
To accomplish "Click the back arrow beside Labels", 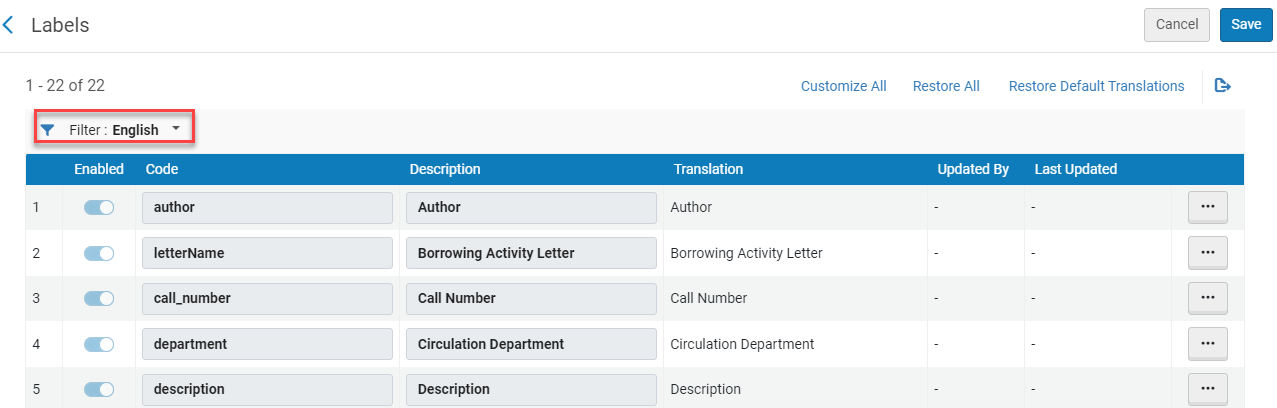I will click(x=9, y=25).
